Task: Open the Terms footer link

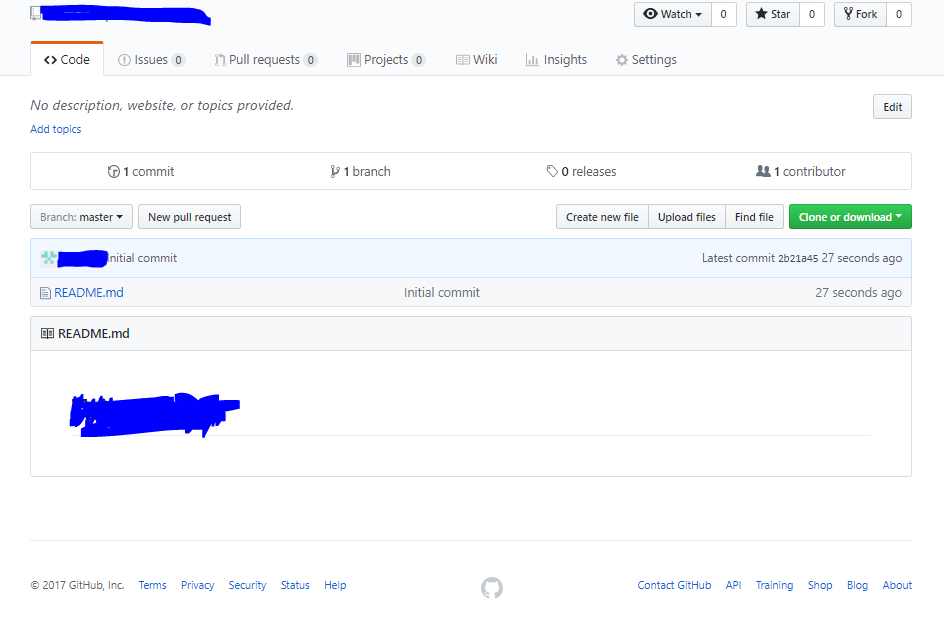Action: point(152,585)
